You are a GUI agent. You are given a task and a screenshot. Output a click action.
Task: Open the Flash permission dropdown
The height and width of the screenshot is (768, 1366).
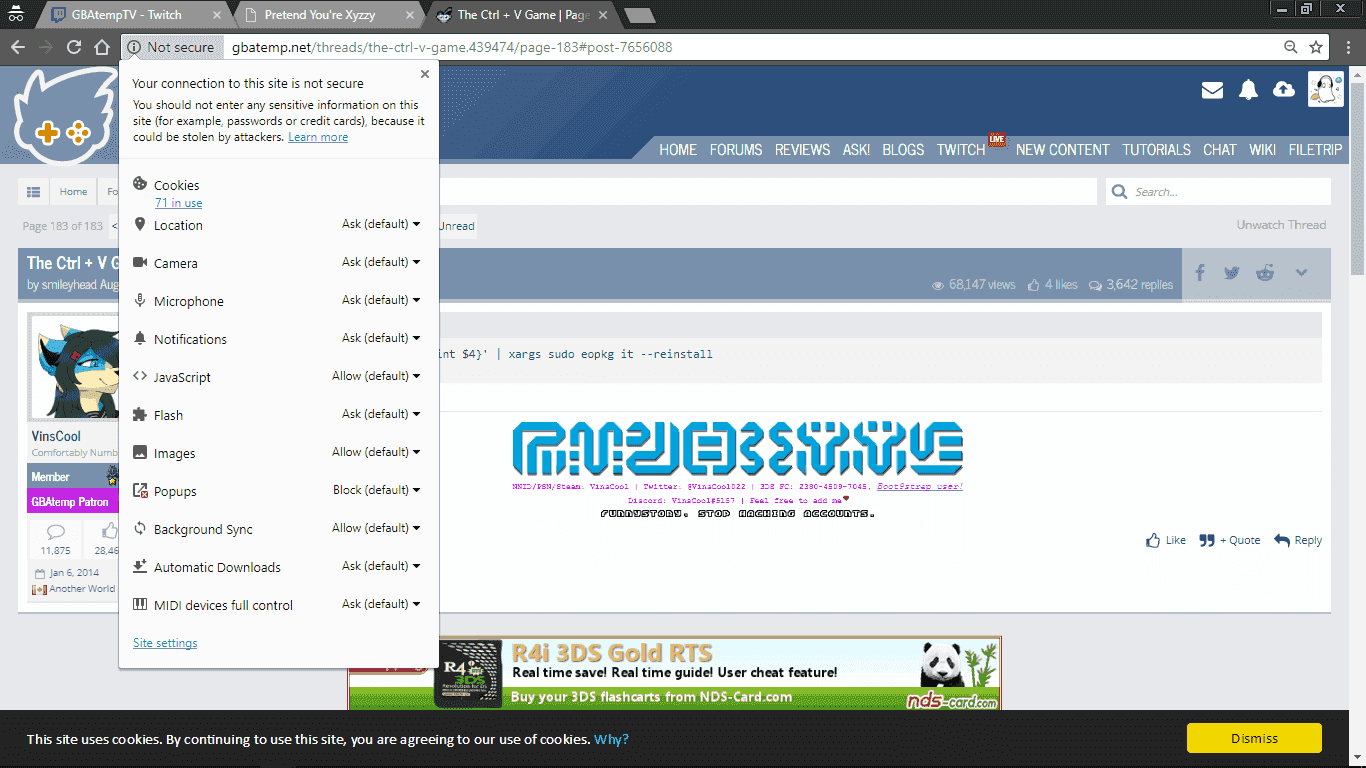pyautogui.click(x=381, y=414)
